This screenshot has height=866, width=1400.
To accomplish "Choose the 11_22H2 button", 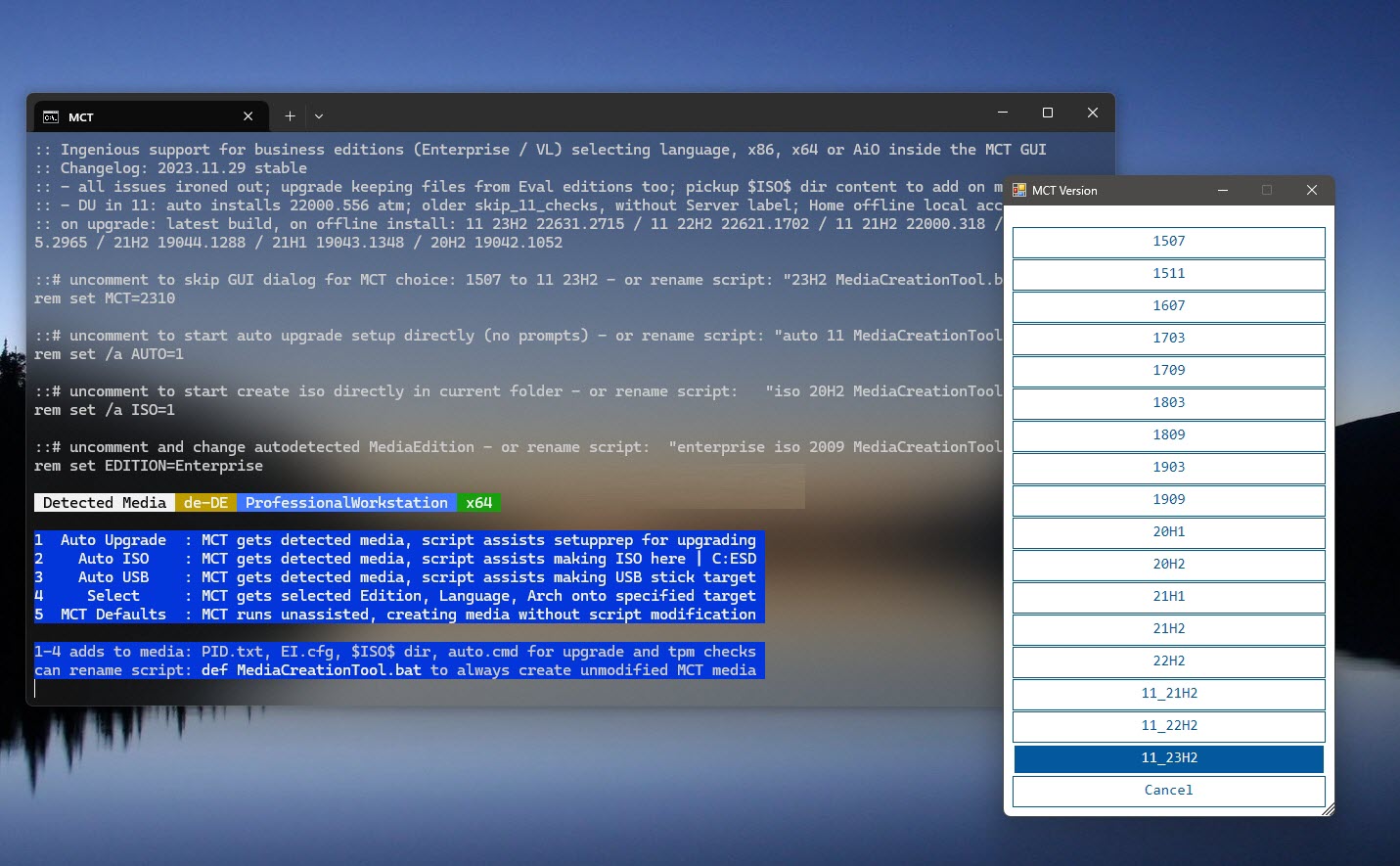I will (x=1168, y=726).
